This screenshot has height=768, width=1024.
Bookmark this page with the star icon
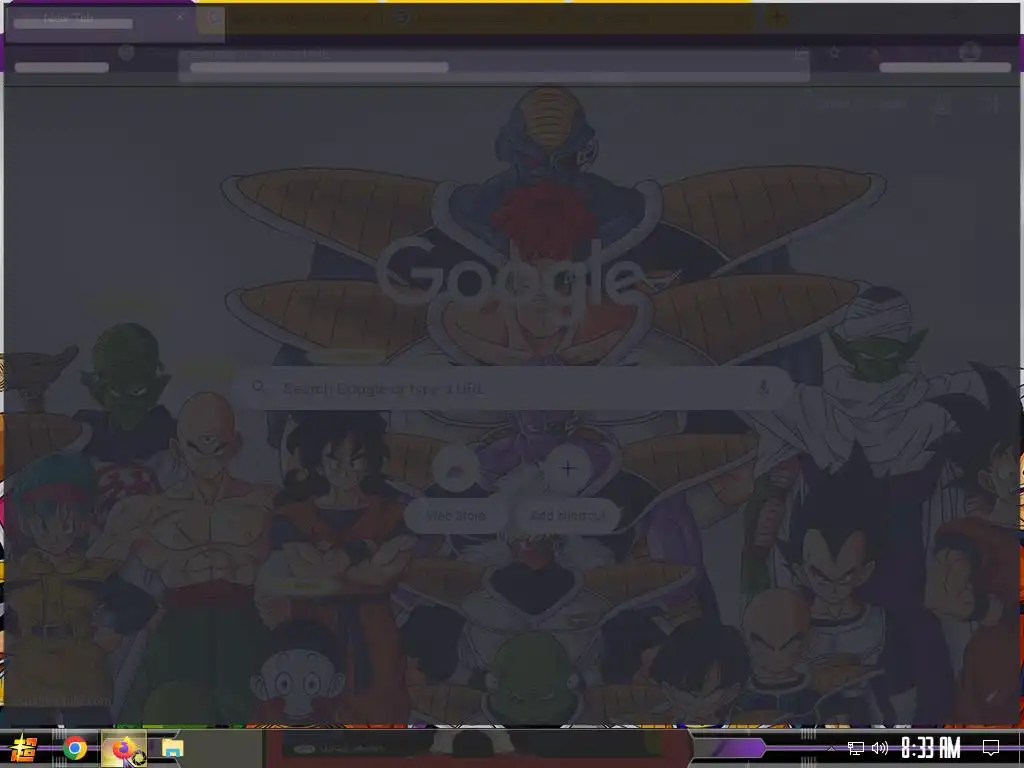pyautogui.click(x=834, y=53)
